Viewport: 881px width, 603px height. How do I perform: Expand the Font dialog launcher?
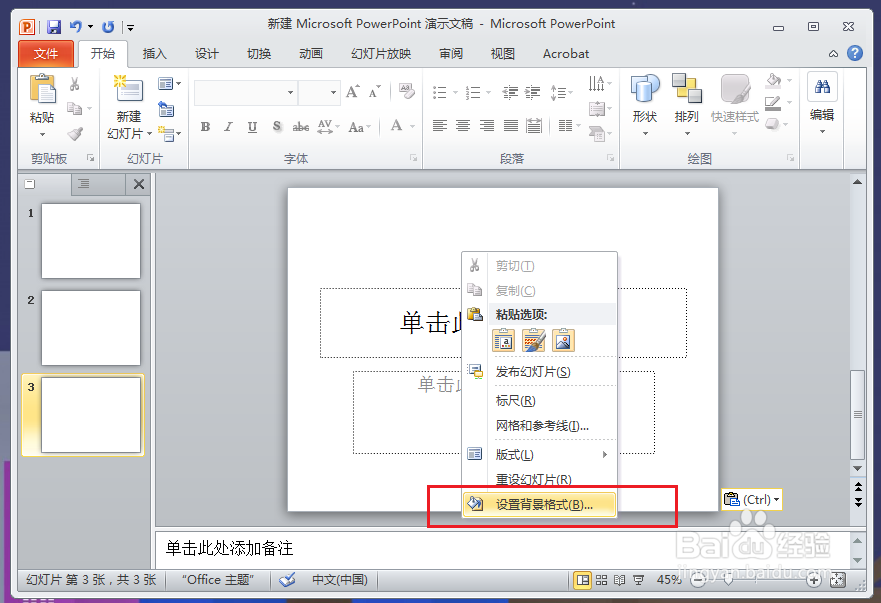point(414,158)
